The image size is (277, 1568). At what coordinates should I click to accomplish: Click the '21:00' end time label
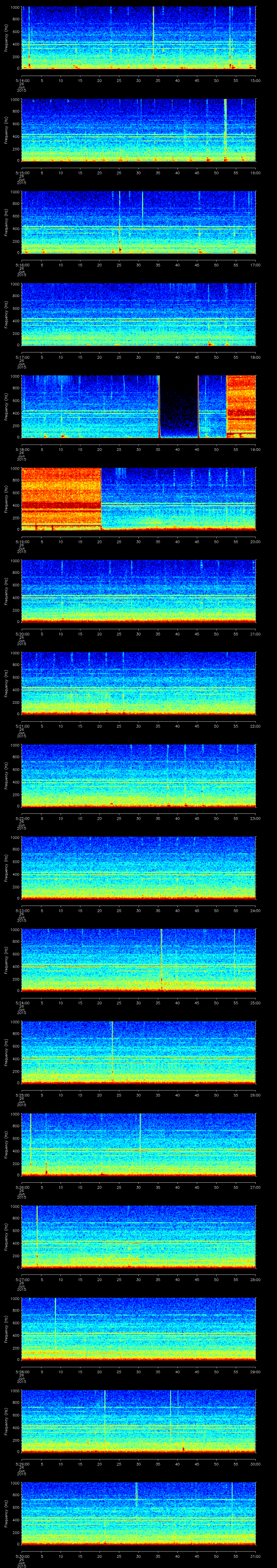[255, 634]
